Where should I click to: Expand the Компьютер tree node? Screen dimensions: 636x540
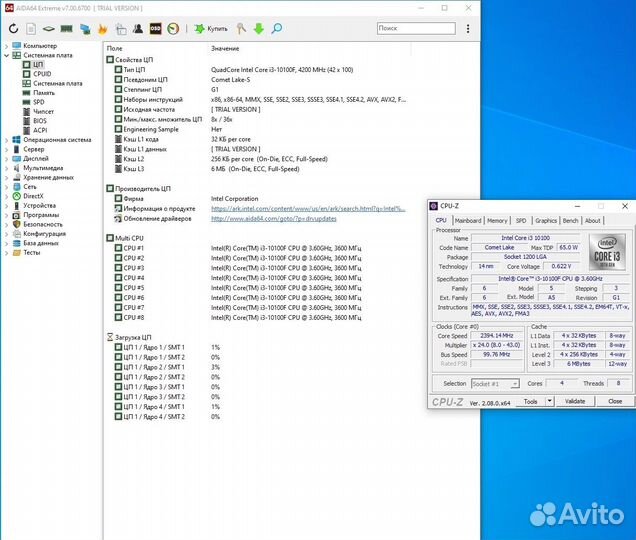tap(6, 46)
